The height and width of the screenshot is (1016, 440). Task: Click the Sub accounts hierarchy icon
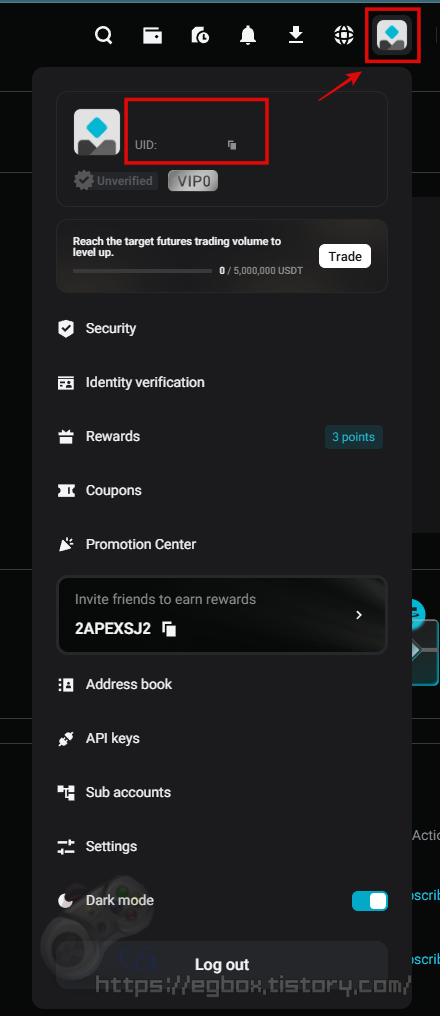pyautogui.click(x=66, y=792)
